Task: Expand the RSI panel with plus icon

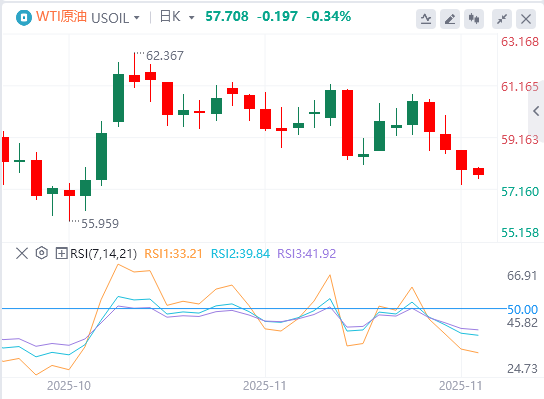Action: (61, 253)
